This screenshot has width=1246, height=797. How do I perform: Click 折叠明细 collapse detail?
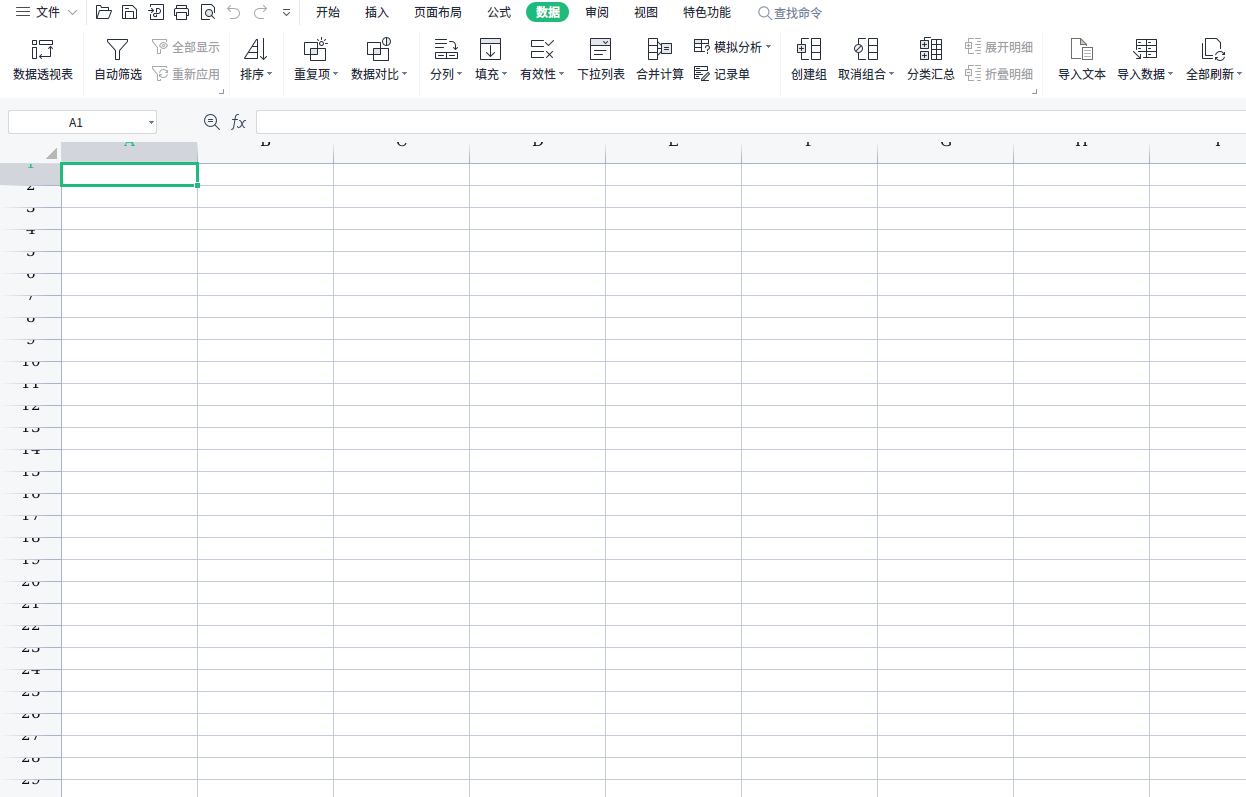click(x=999, y=74)
